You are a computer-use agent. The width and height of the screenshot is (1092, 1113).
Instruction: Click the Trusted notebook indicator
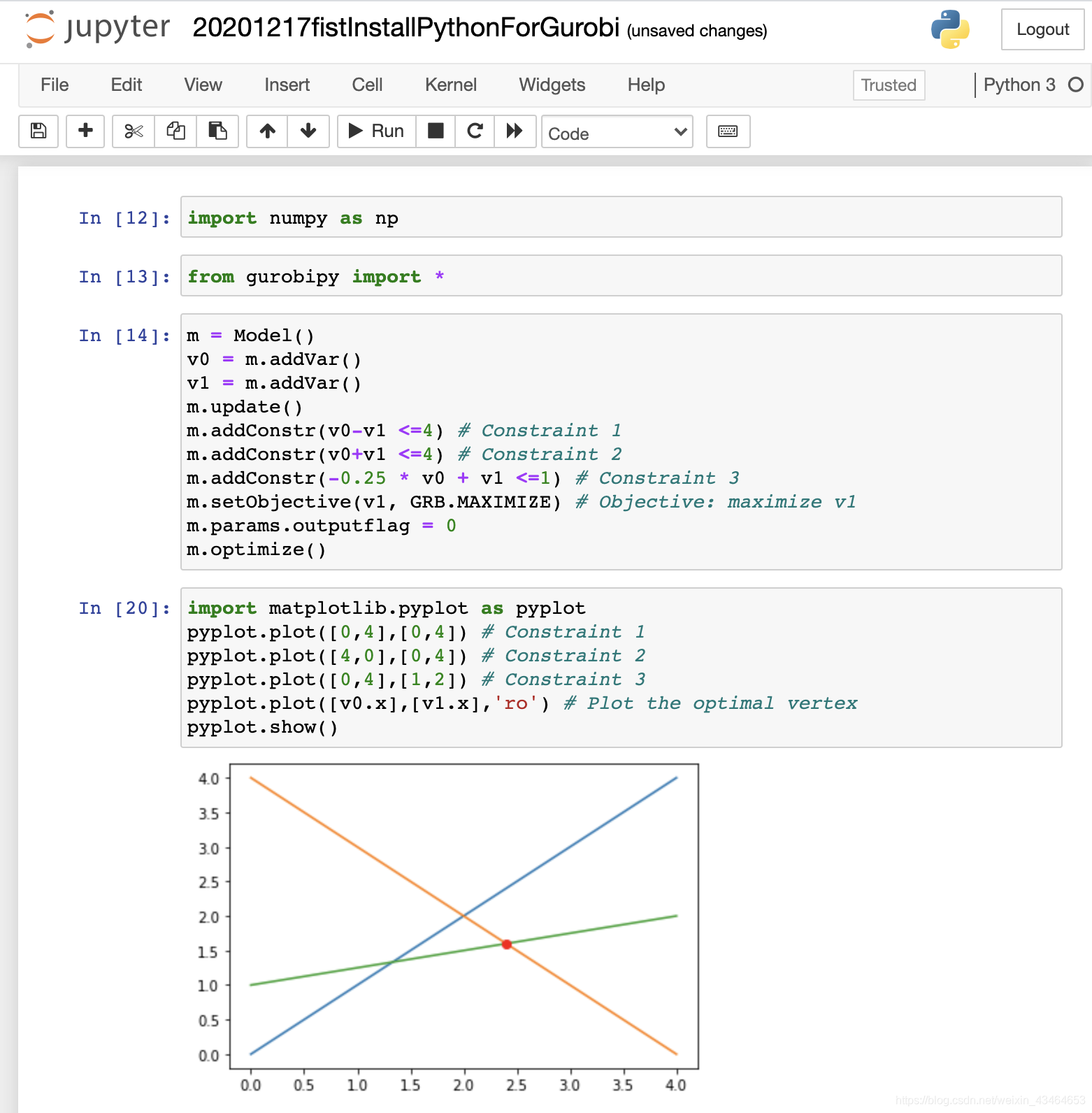point(889,85)
